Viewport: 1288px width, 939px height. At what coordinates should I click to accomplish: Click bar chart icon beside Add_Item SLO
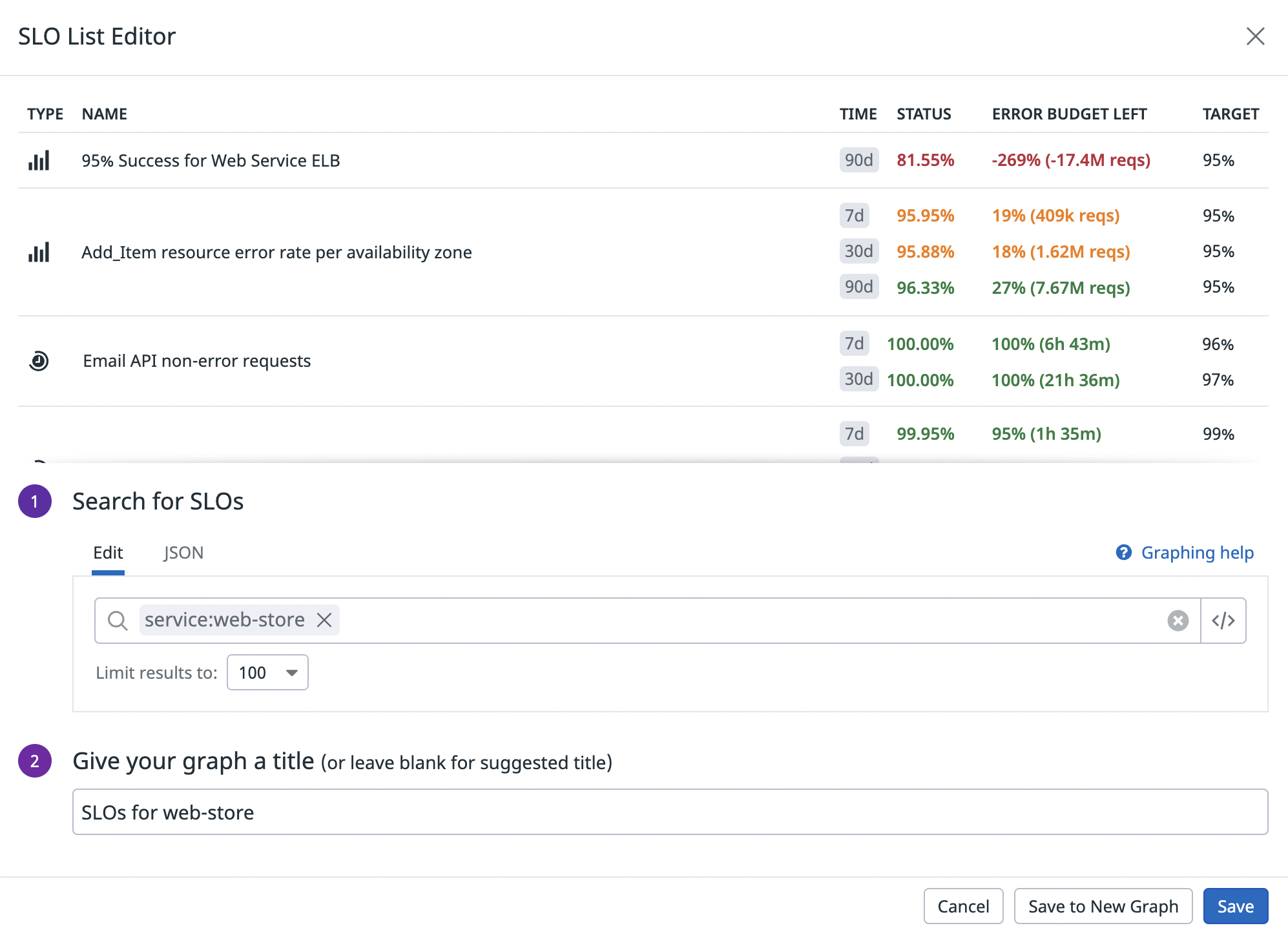39,253
